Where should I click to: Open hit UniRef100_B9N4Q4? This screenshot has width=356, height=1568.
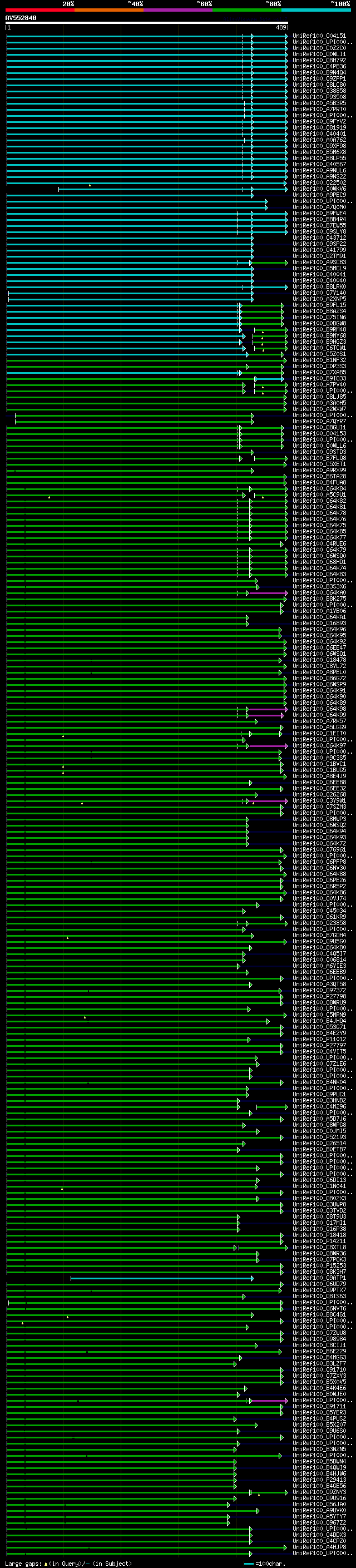coord(319,72)
